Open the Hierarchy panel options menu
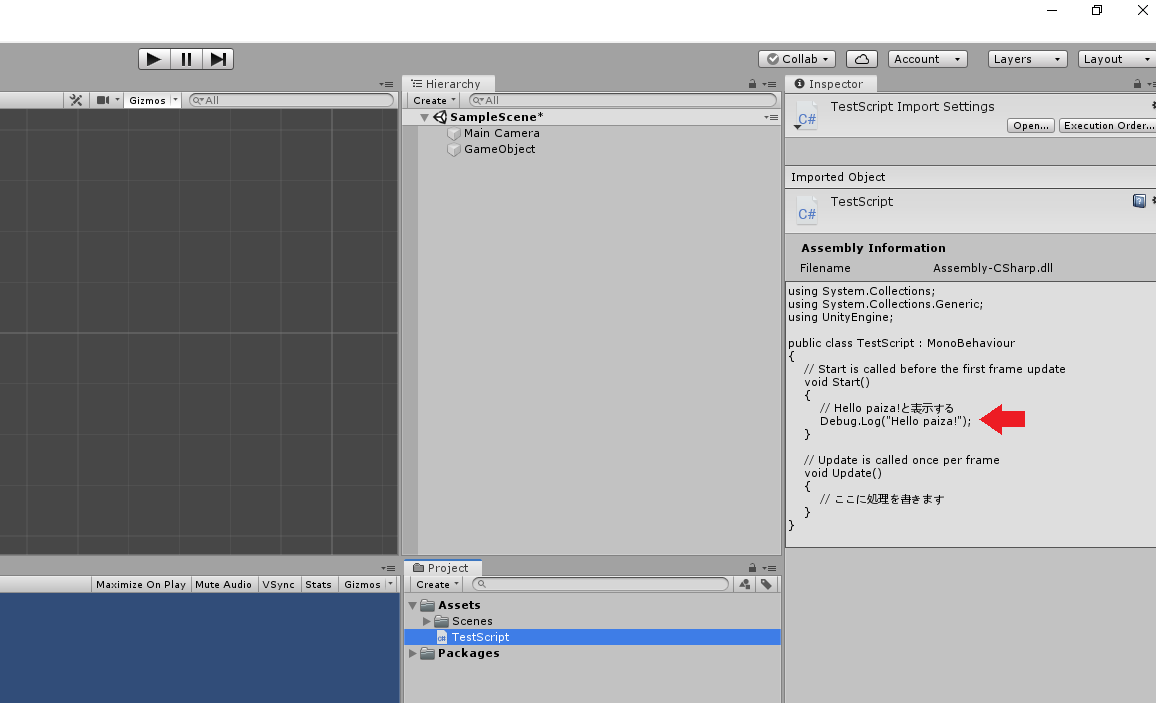 coord(770,84)
